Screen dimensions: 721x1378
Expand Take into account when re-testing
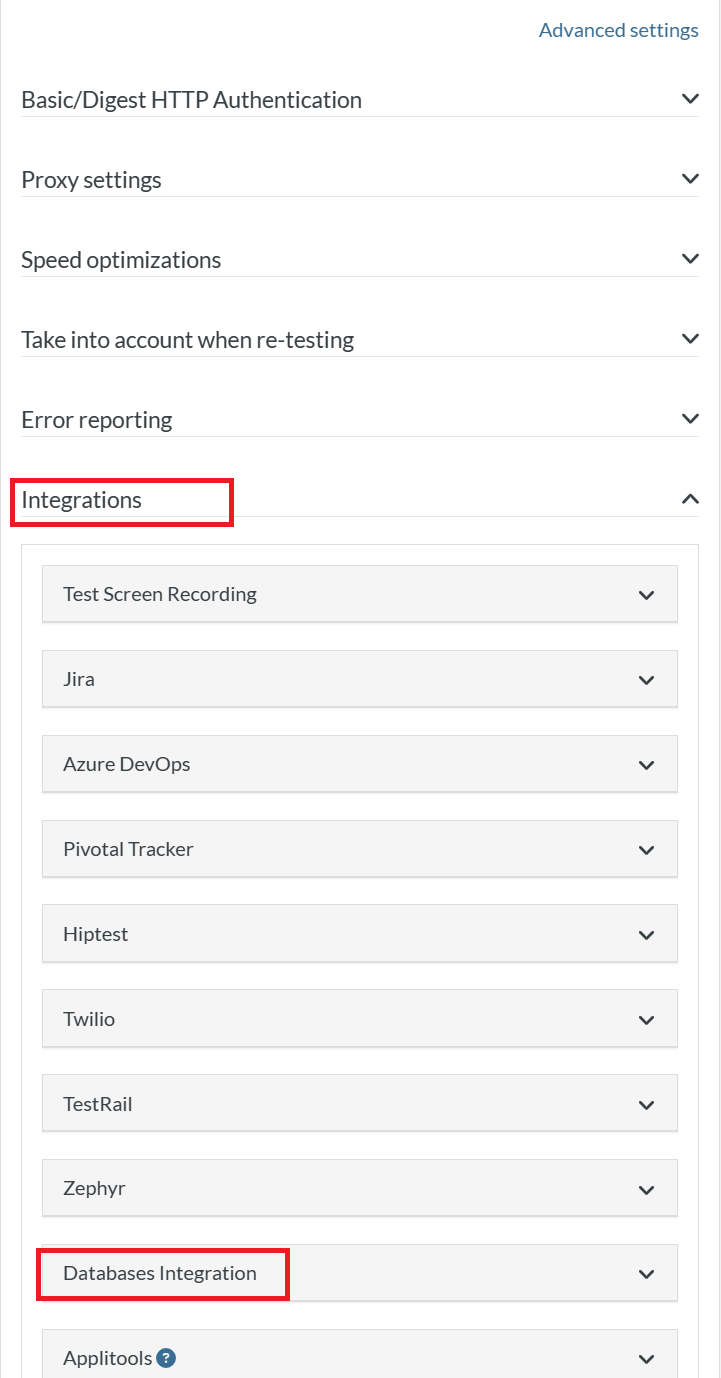click(689, 339)
